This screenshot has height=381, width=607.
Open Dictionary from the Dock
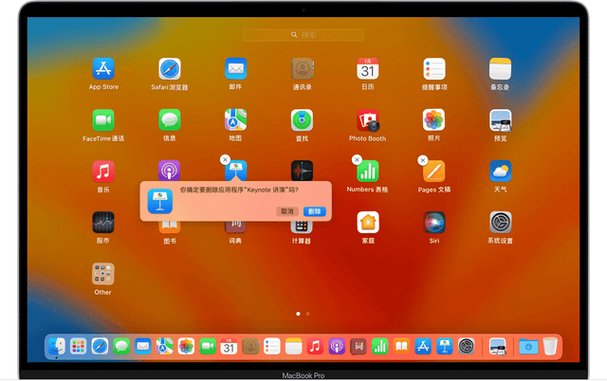[x=358, y=346]
